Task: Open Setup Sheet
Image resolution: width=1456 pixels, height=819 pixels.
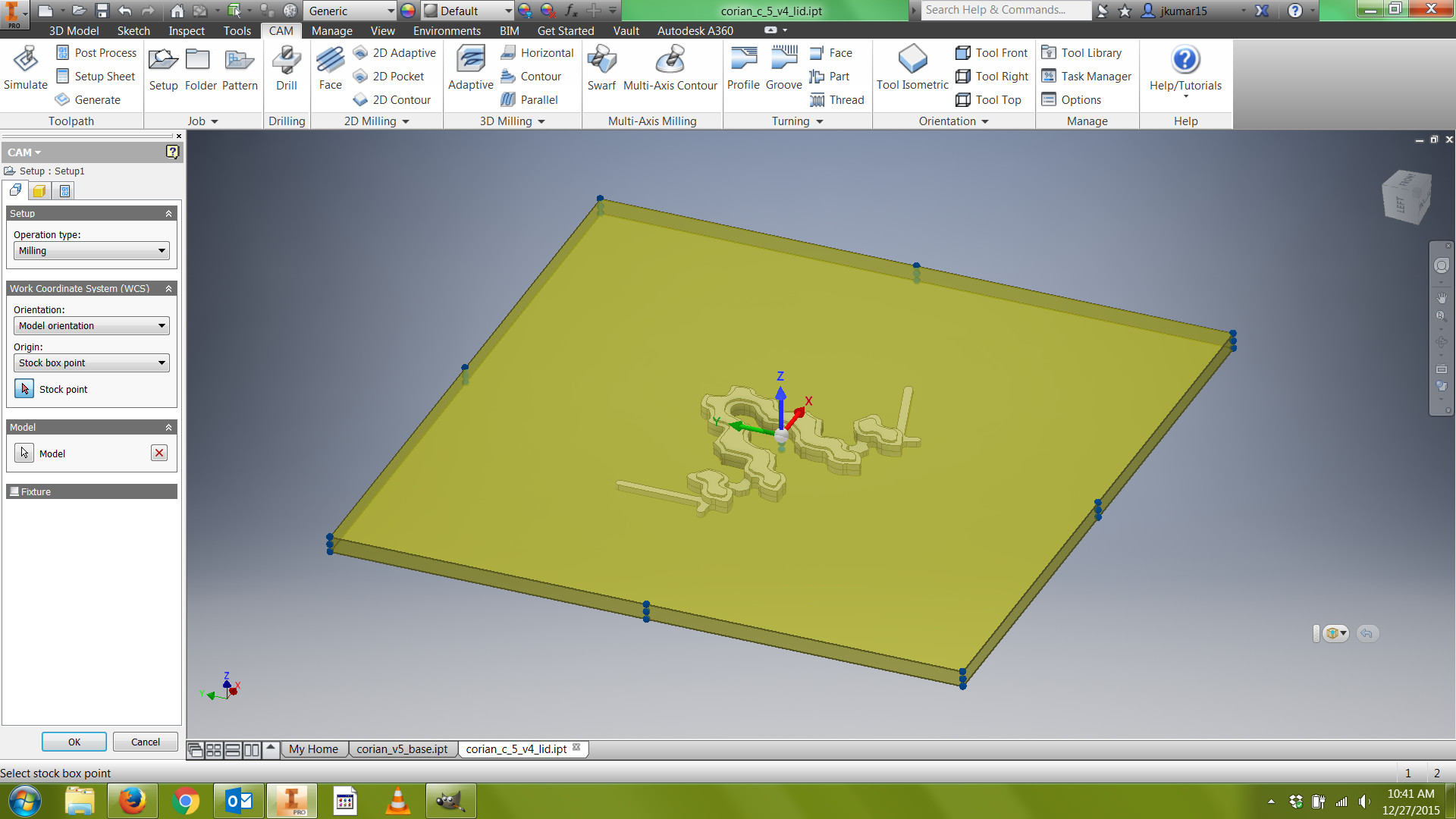Action: tap(96, 77)
